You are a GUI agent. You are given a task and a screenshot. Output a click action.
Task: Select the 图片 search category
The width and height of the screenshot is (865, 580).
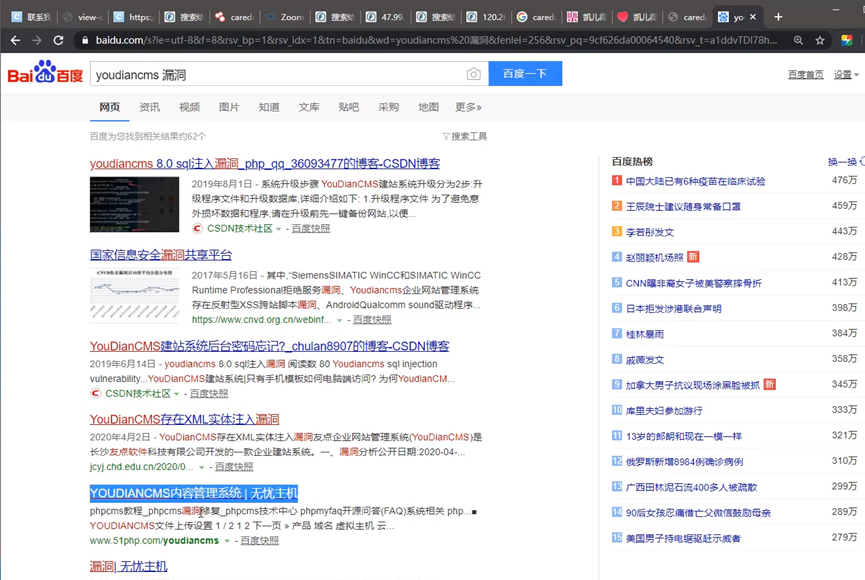229,107
